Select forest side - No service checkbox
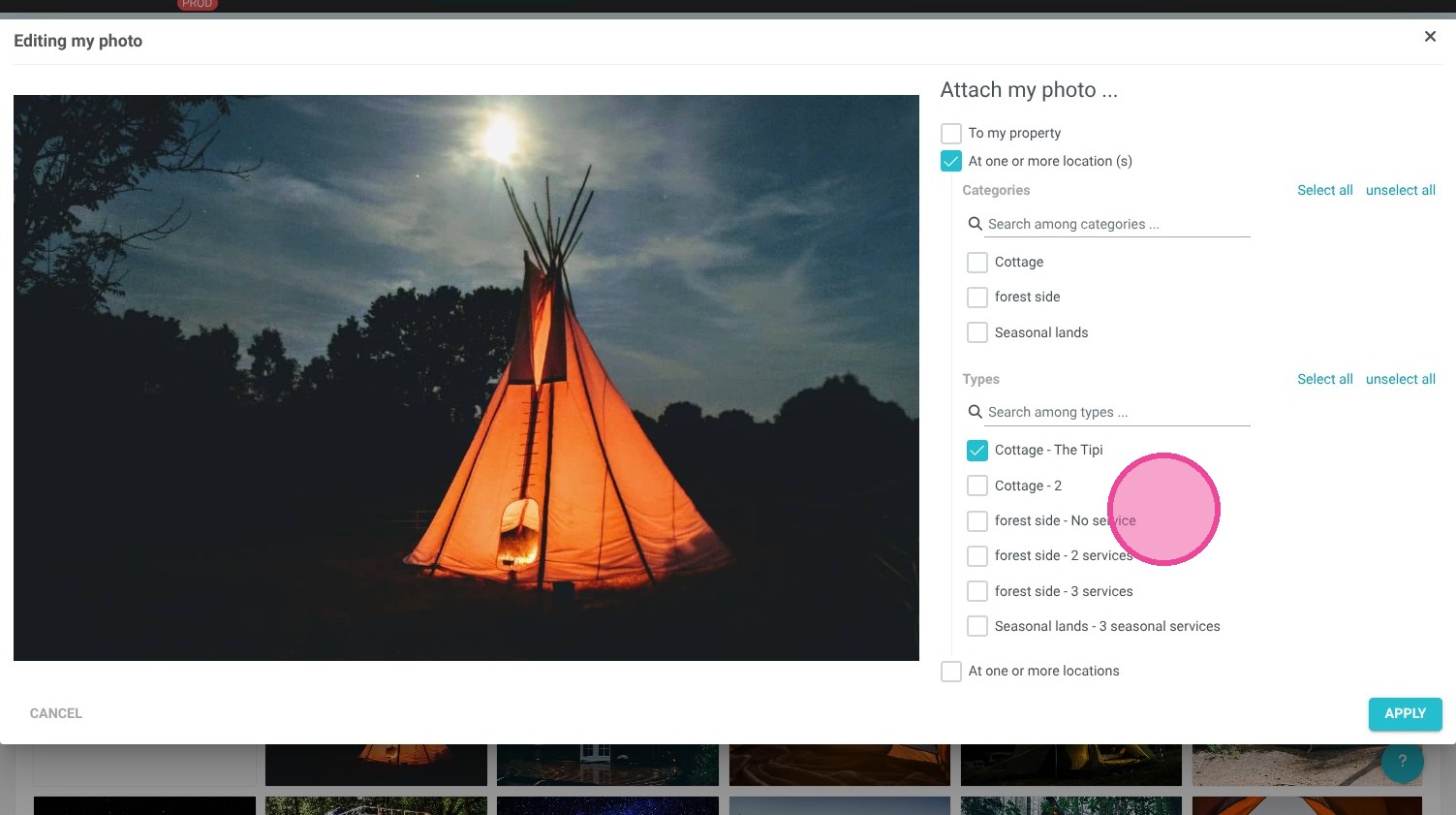1456x815 pixels. click(x=977, y=521)
